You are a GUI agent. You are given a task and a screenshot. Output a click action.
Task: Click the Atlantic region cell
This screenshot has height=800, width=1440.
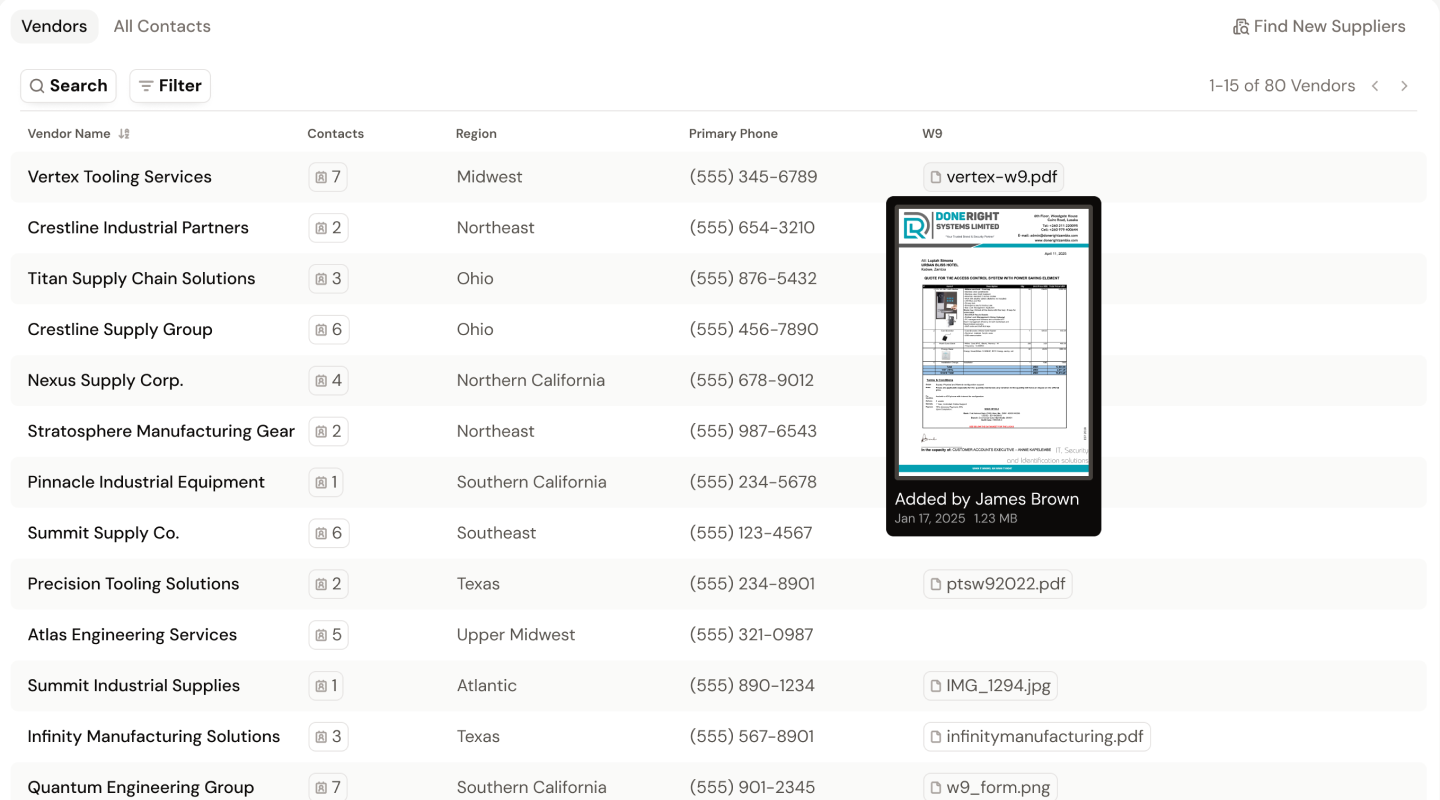pyautogui.click(x=487, y=686)
